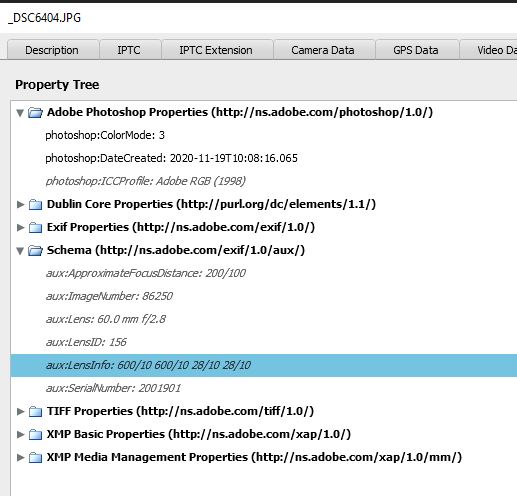Click the XMP Basic Properties folder icon
517x496 pixels.
point(35,435)
